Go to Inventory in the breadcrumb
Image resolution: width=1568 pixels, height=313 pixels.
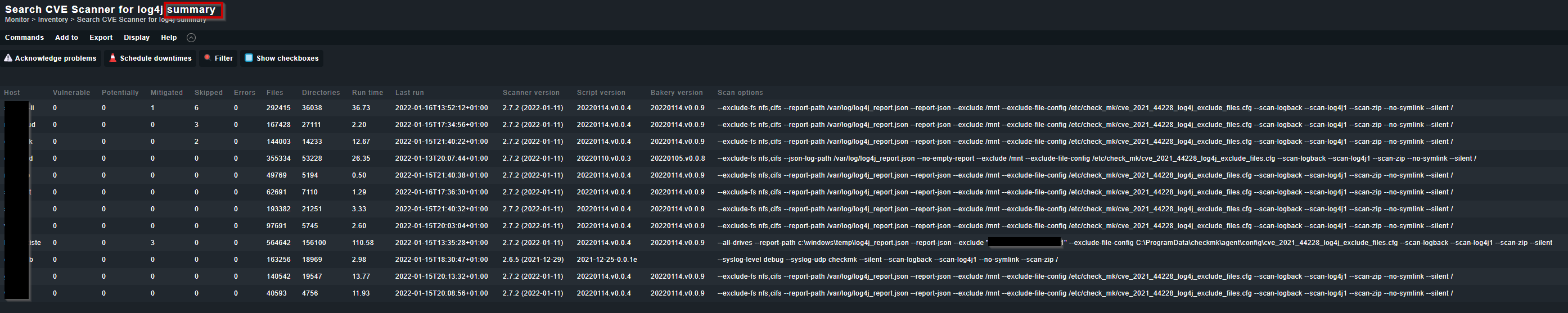coord(53,20)
